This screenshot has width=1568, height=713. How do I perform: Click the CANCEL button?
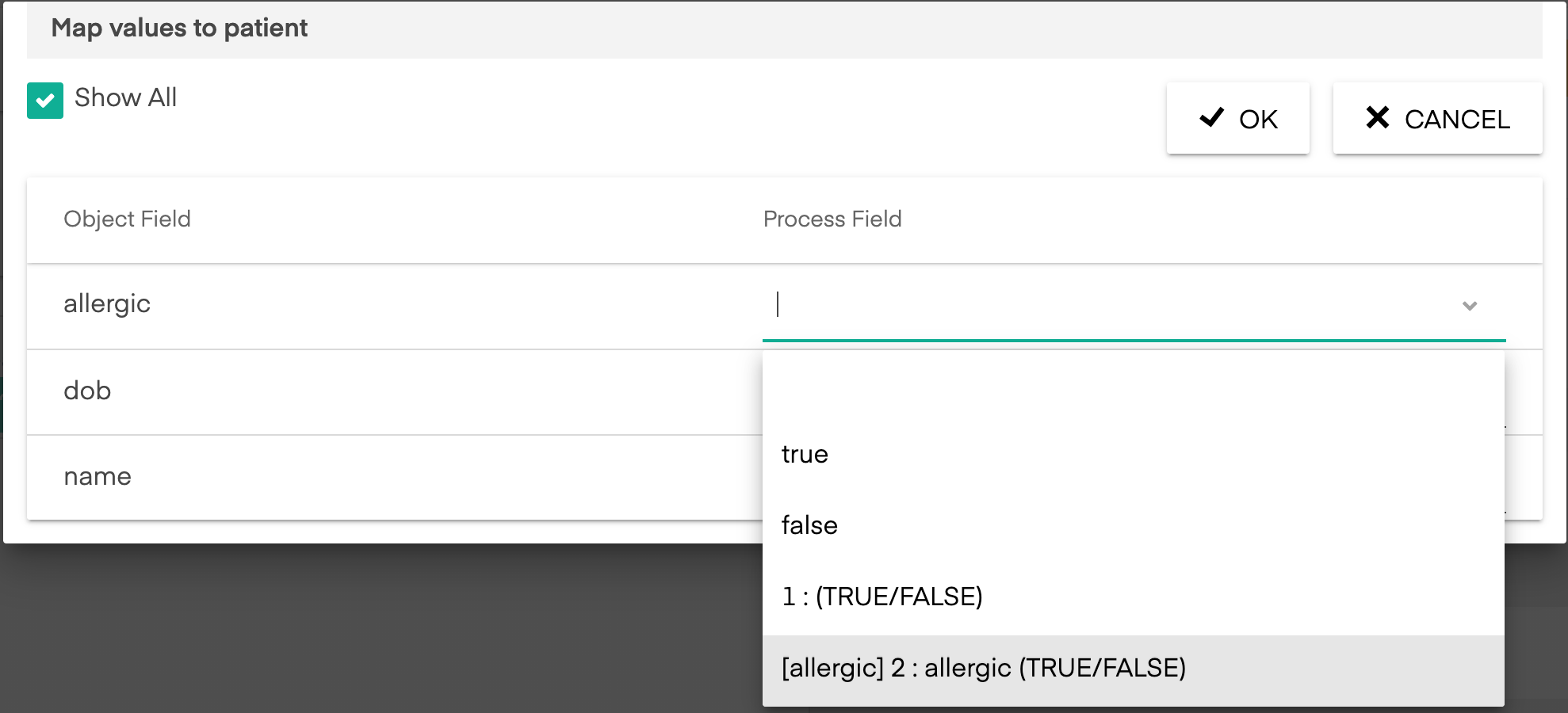point(1437,119)
